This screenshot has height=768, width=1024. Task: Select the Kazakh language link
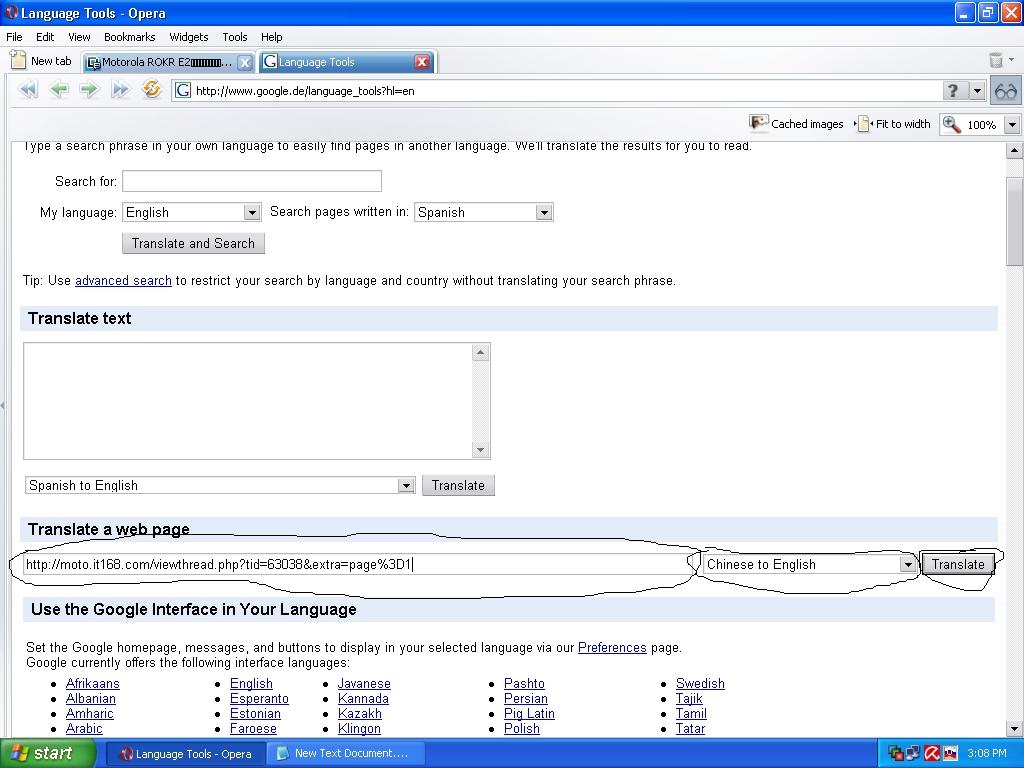click(x=360, y=713)
